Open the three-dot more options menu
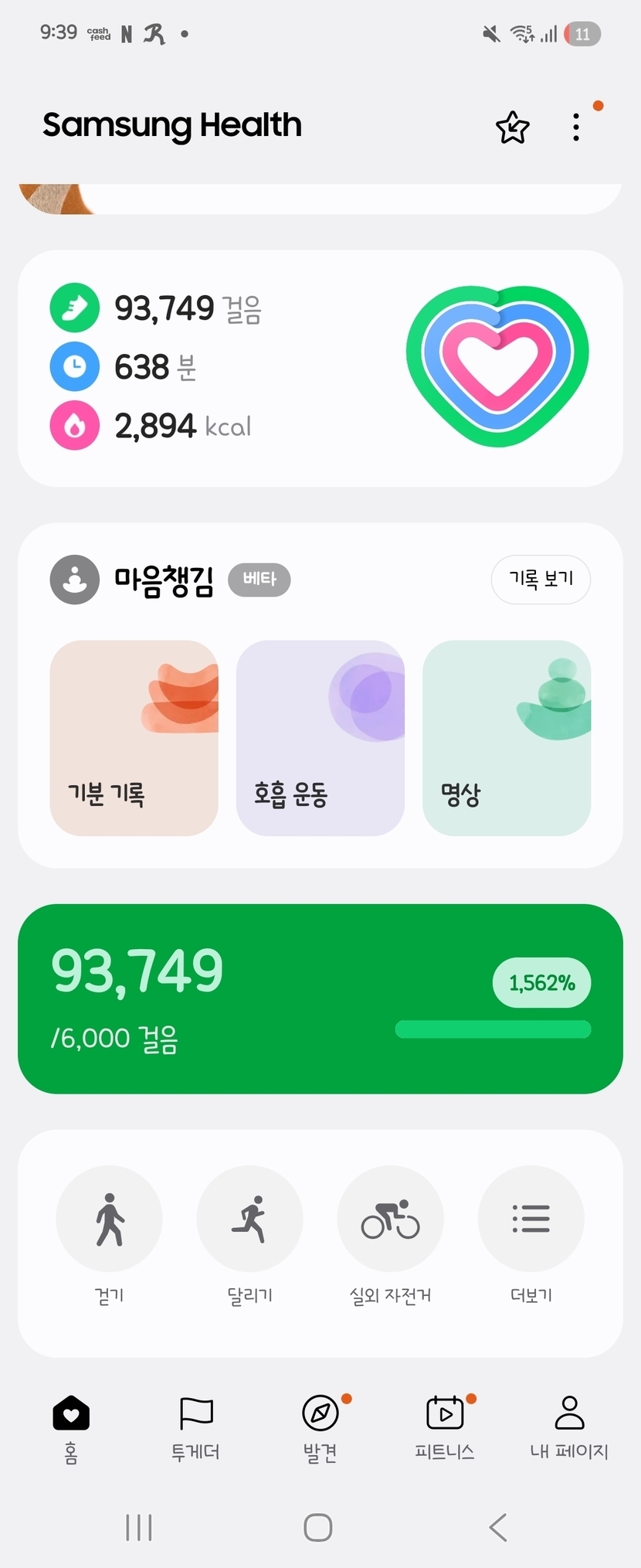The width and height of the screenshot is (641, 1568). (x=576, y=128)
